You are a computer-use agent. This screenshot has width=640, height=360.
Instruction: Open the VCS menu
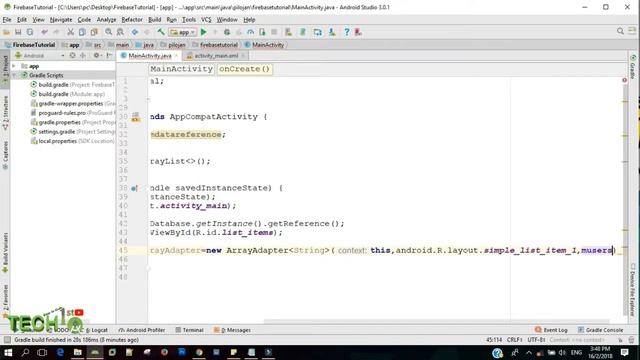click(206, 20)
